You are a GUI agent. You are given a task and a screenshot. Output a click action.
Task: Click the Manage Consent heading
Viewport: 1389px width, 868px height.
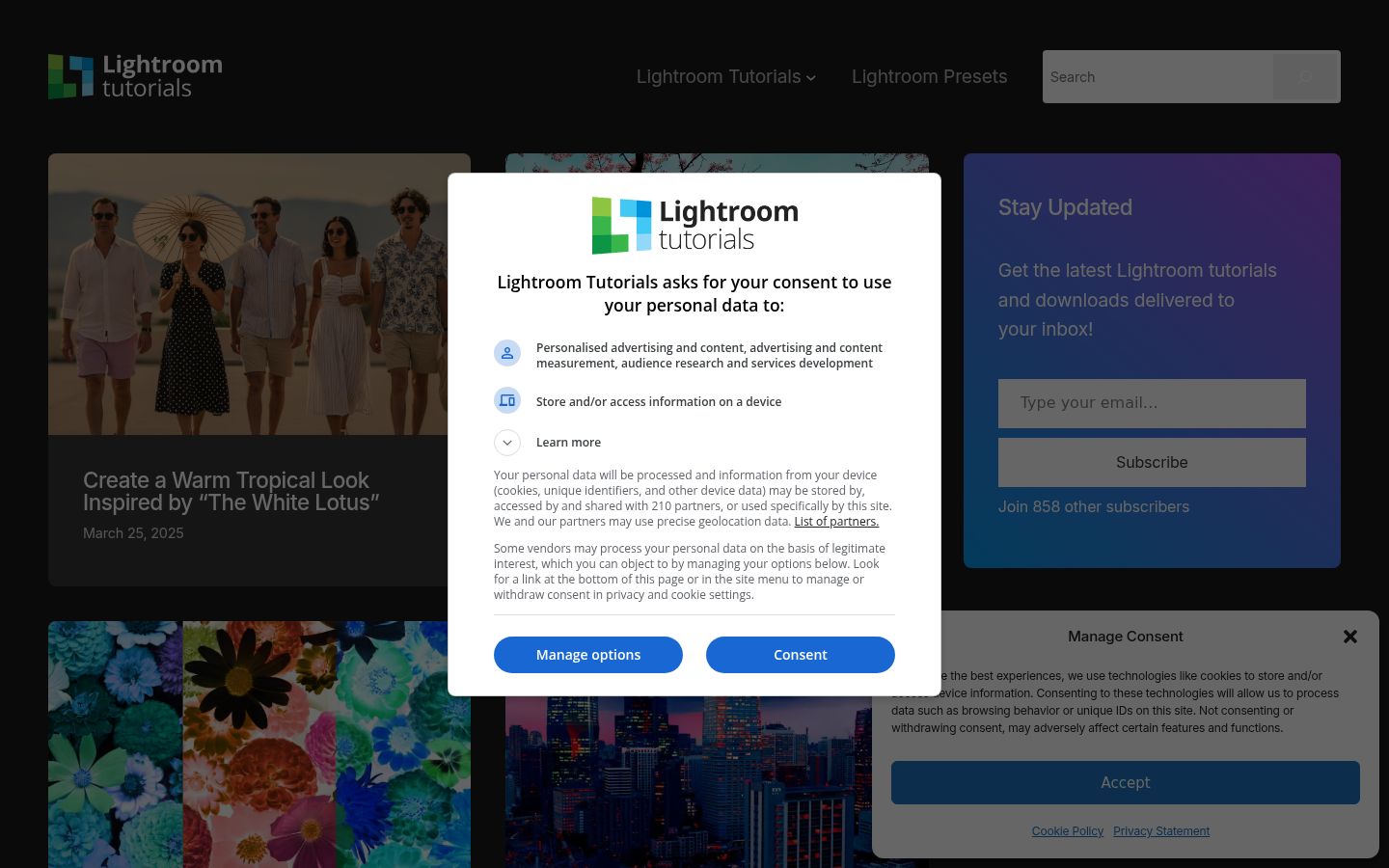coord(1126,637)
